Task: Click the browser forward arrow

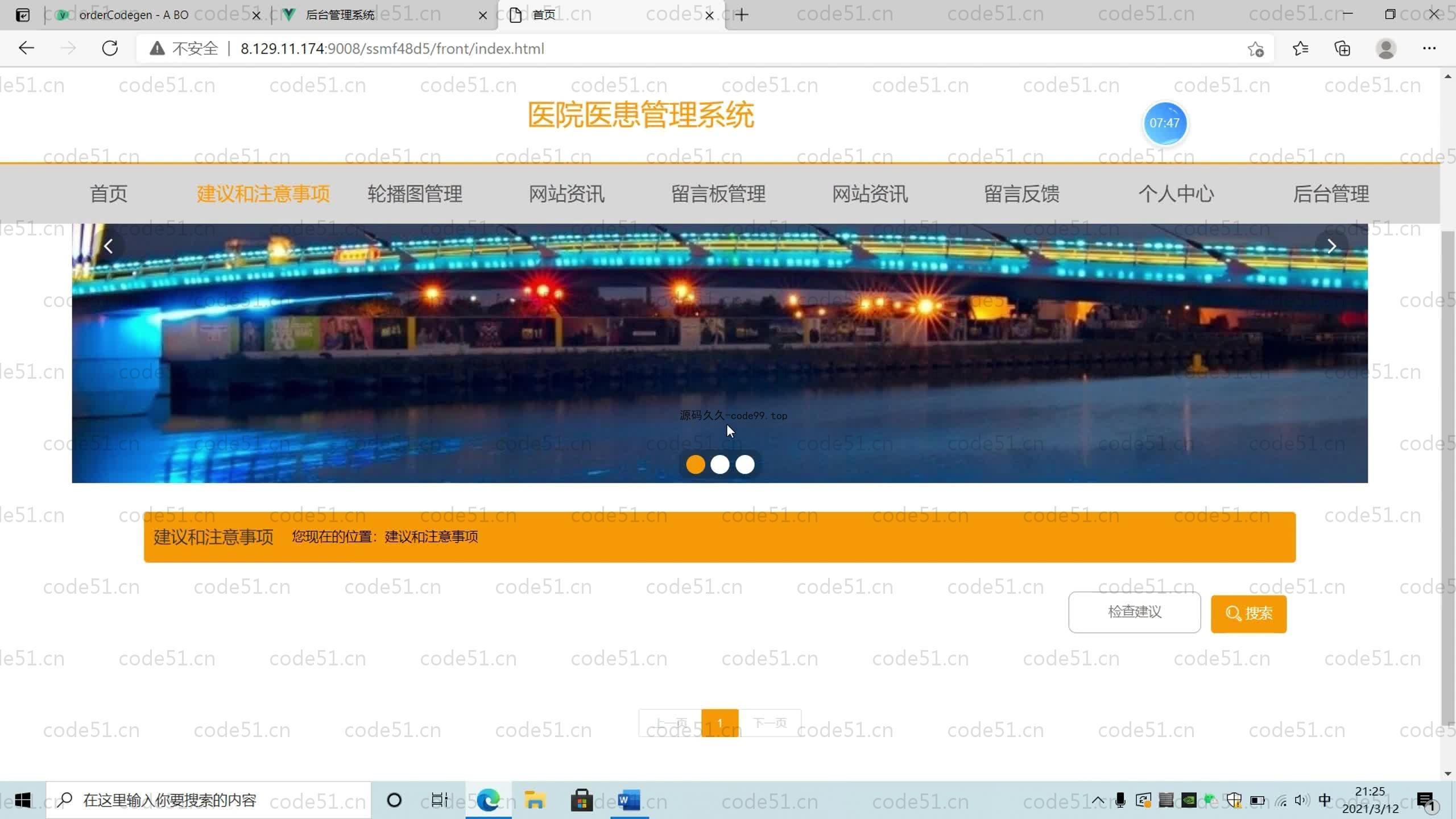Action: (68, 48)
